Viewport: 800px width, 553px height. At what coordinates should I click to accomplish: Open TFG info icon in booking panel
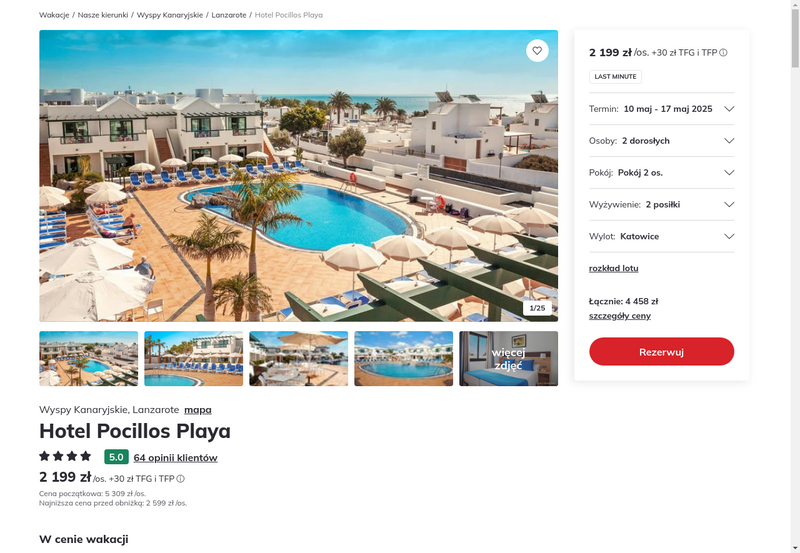click(x=723, y=53)
